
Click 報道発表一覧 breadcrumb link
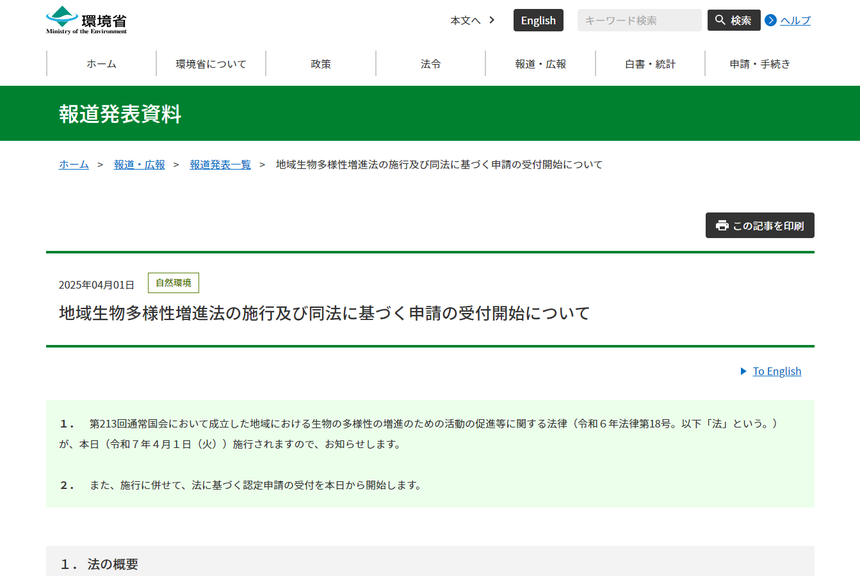point(220,164)
